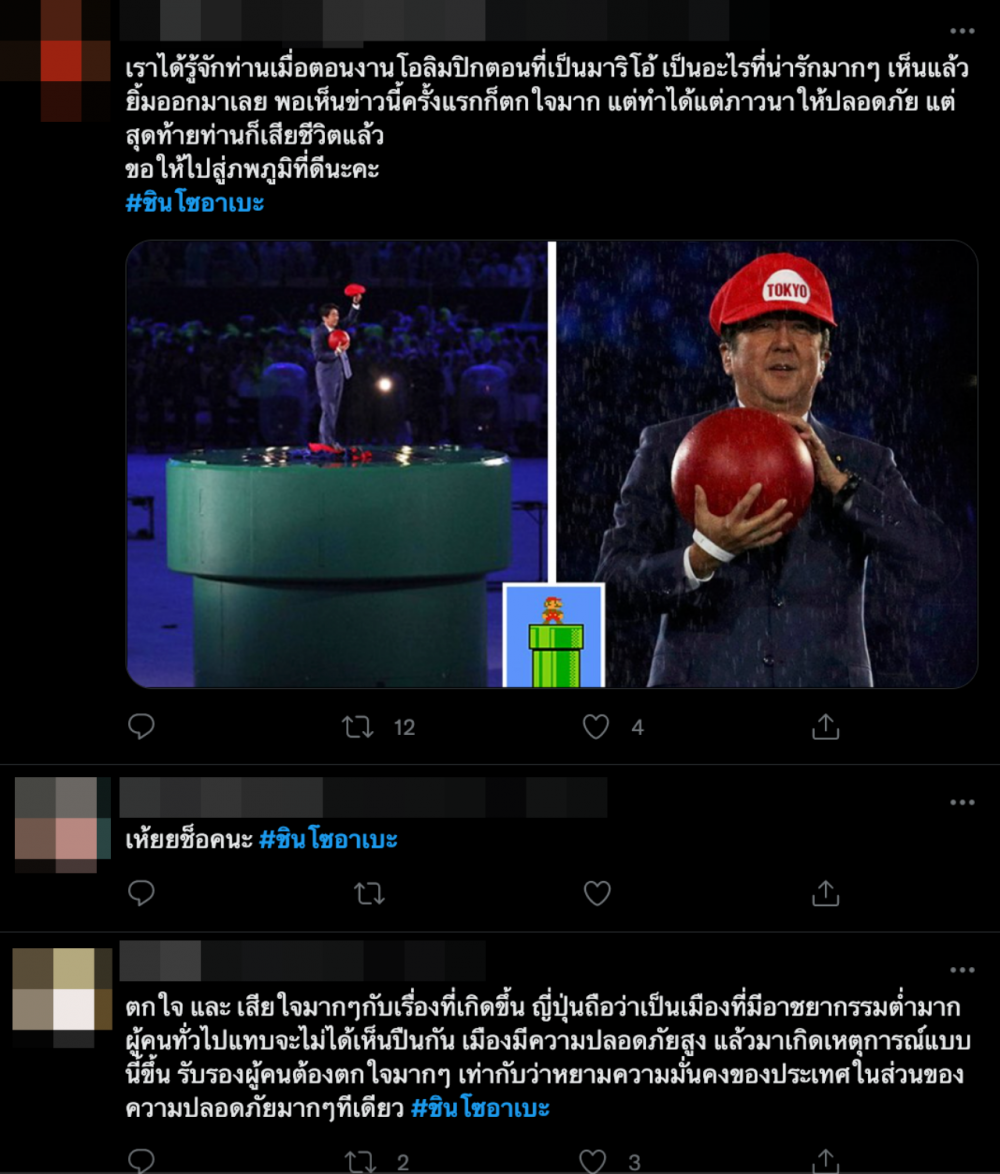Reply to the Mario Olympics tweet
This screenshot has height=1174, width=1000.
(141, 726)
